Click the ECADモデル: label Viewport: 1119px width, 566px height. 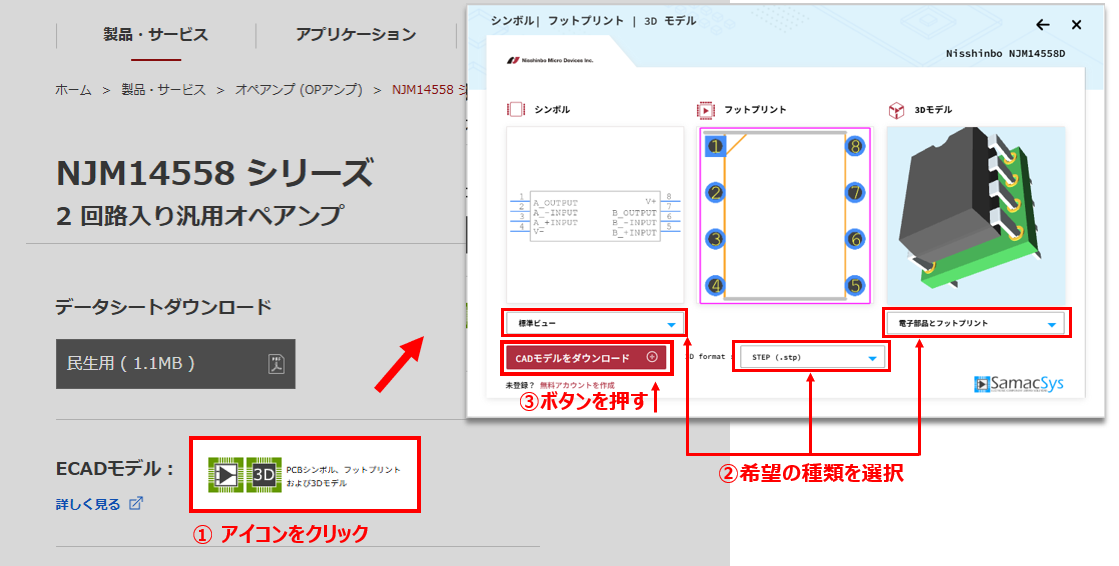point(115,469)
